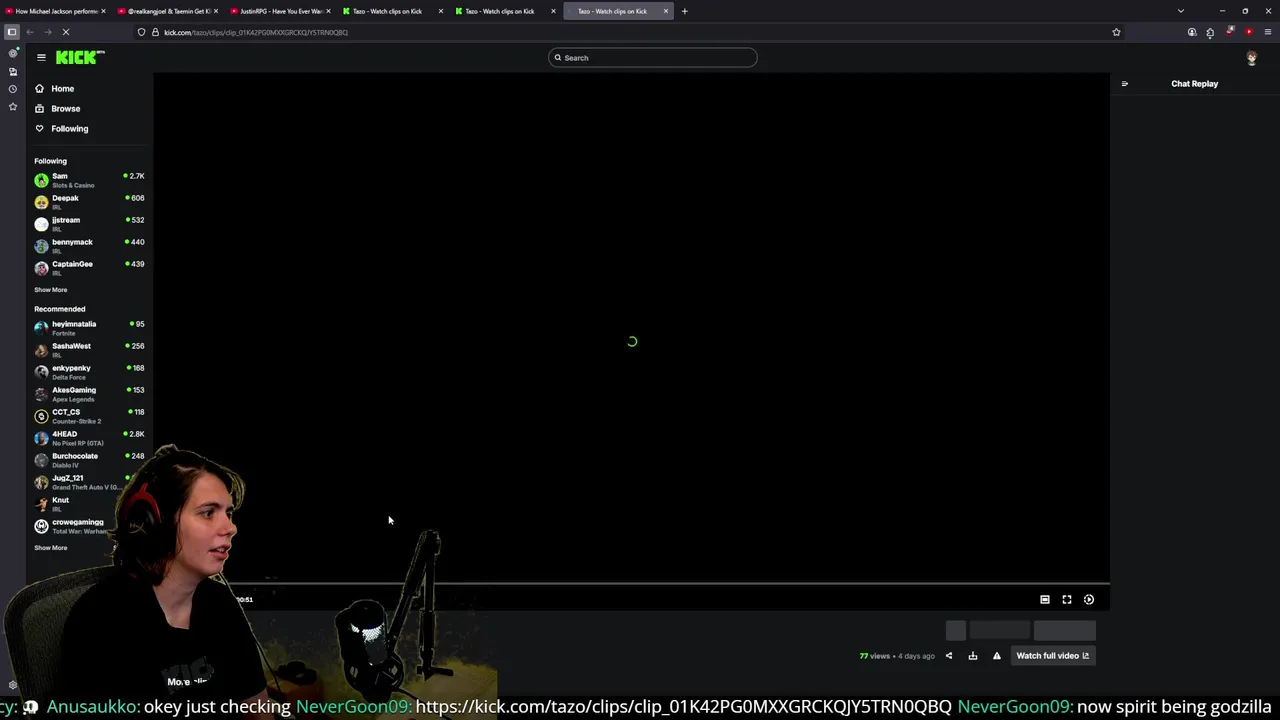Stop loading the page

[65, 32]
